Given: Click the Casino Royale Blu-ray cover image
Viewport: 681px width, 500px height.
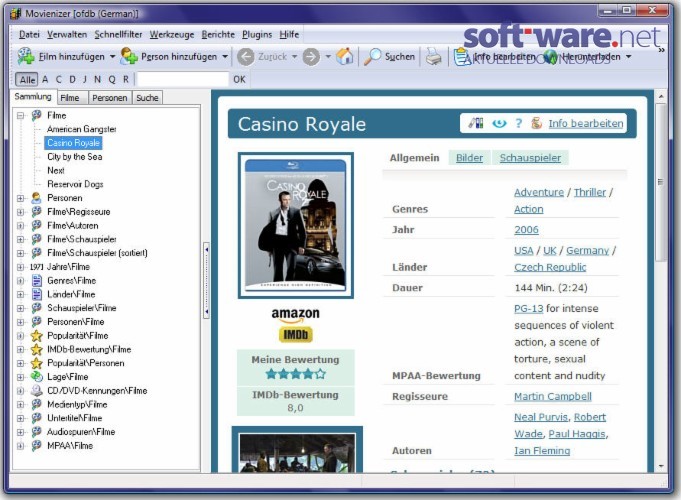Looking at the screenshot, I should [x=296, y=225].
